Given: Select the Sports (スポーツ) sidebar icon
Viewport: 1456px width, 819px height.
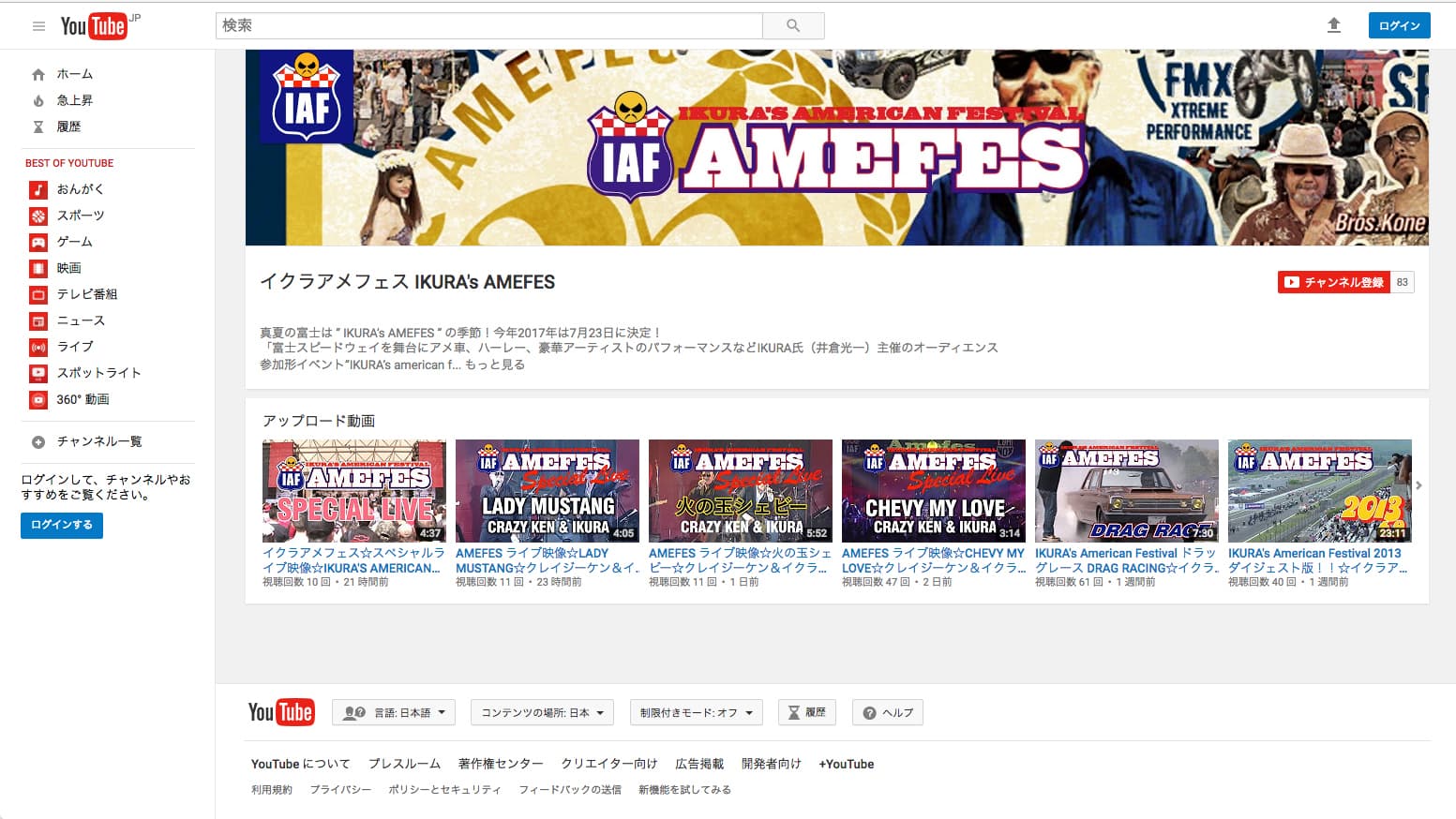Looking at the screenshot, I should [38, 216].
